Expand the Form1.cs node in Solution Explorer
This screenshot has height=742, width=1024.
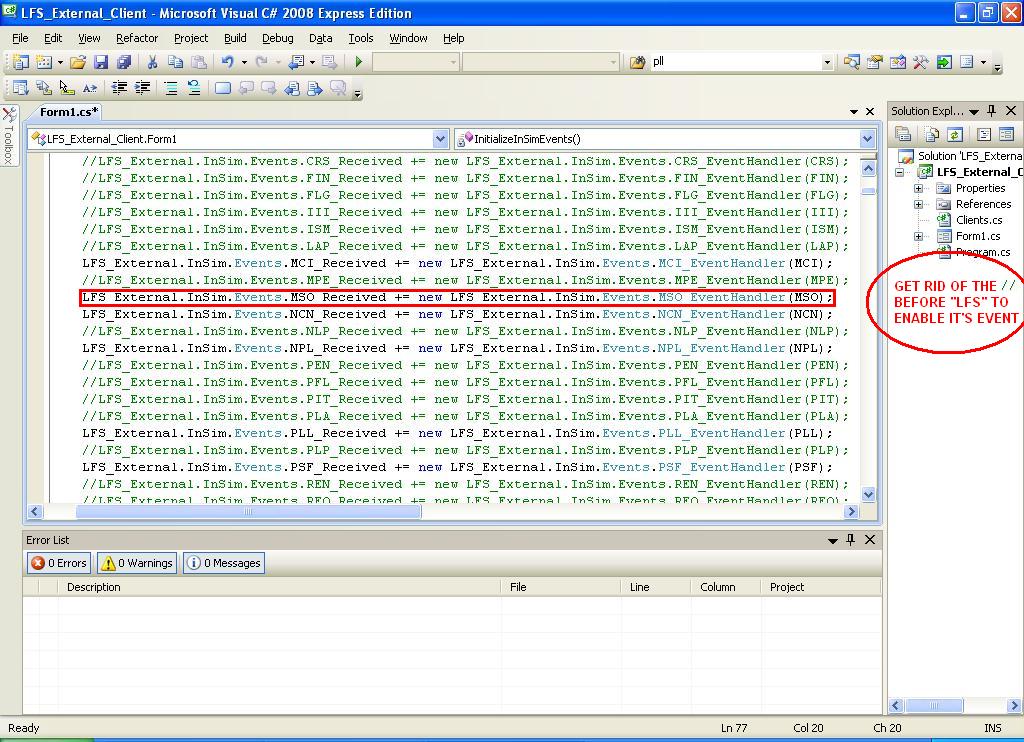[918, 236]
